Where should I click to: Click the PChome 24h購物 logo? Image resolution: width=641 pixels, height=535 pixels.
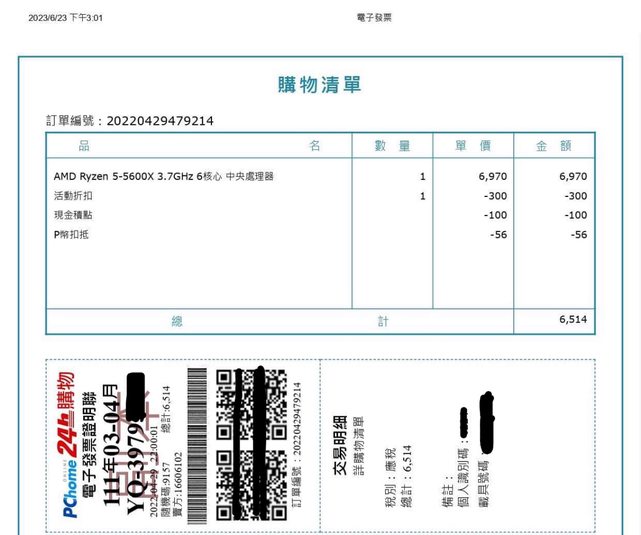68,444
